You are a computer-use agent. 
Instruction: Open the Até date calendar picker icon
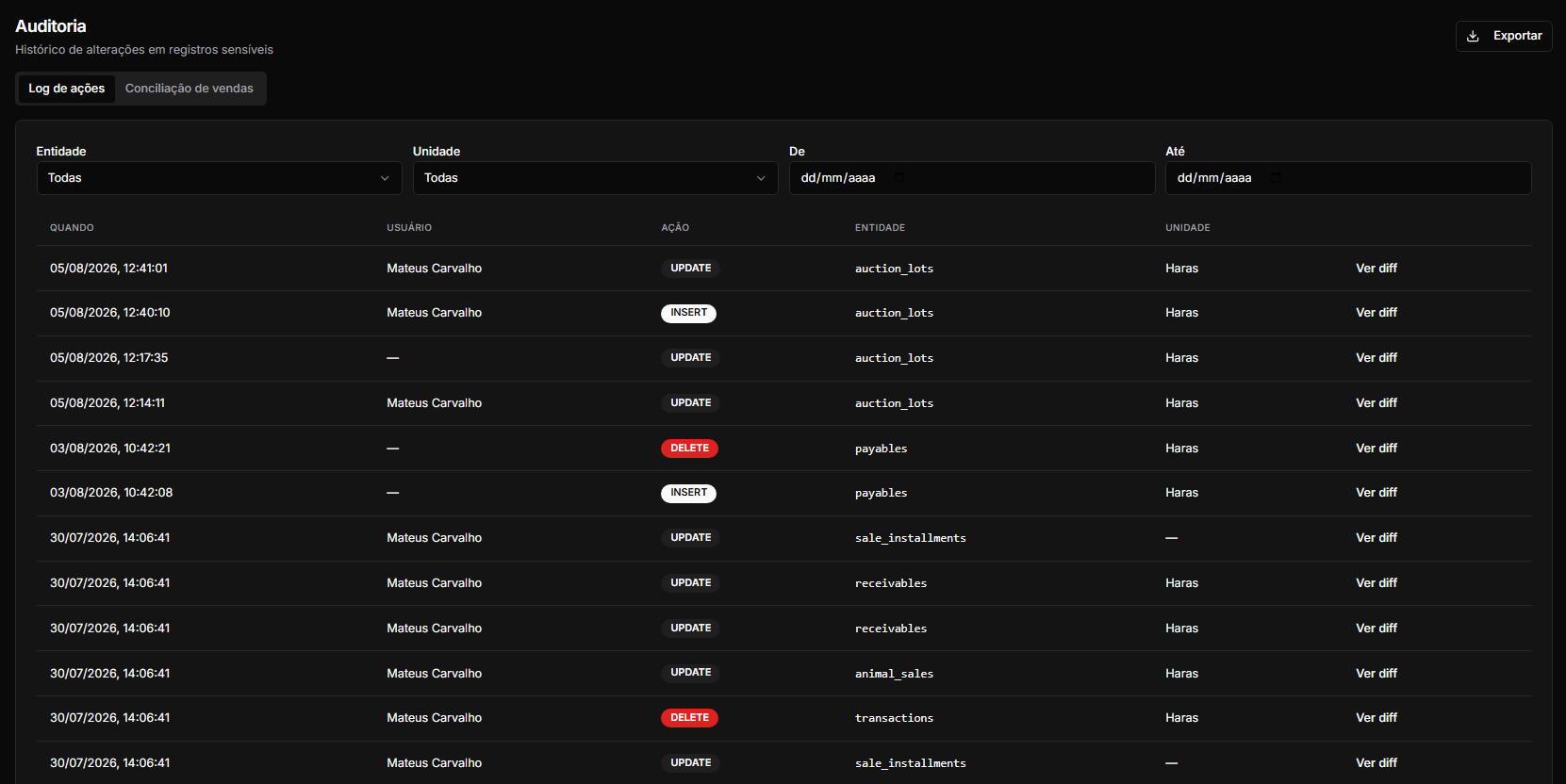point(1276,177)
